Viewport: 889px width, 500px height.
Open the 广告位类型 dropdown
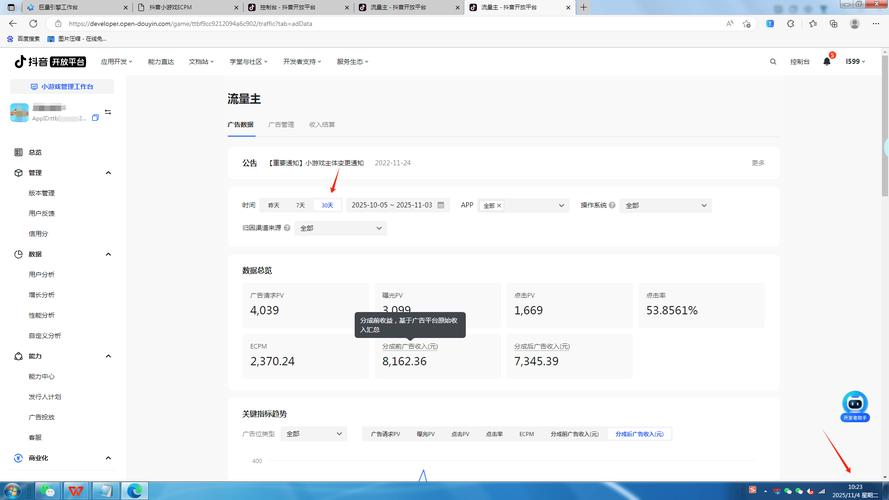pos(313,434)
